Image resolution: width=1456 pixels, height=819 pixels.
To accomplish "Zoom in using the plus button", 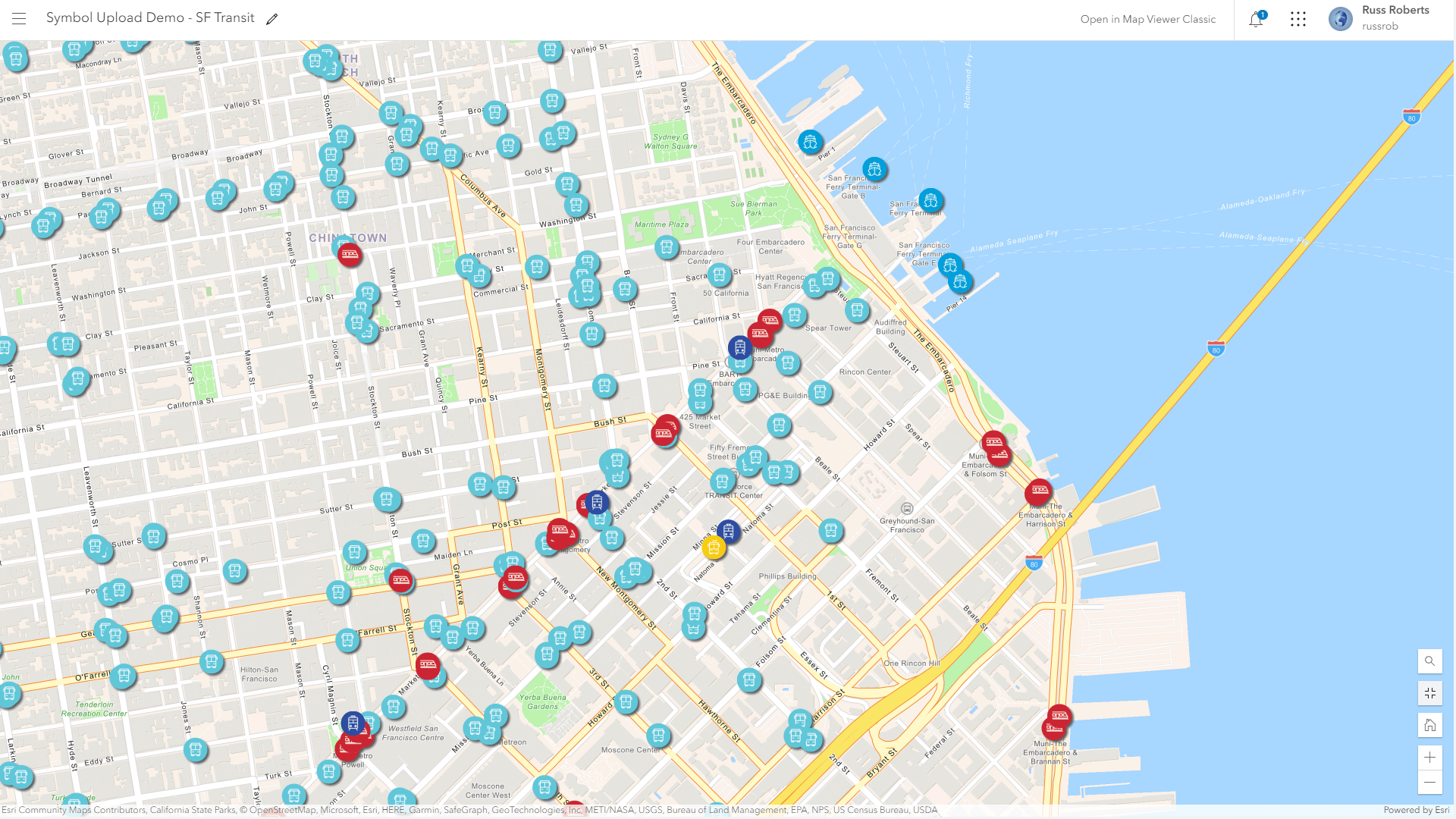I will tap(1429, 756).
